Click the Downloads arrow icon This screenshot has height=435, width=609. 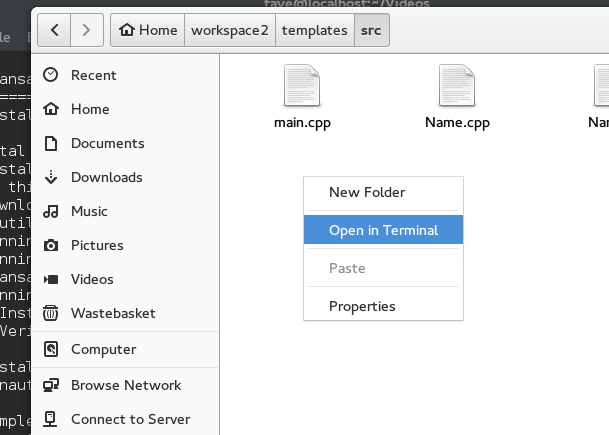[51, 177]
